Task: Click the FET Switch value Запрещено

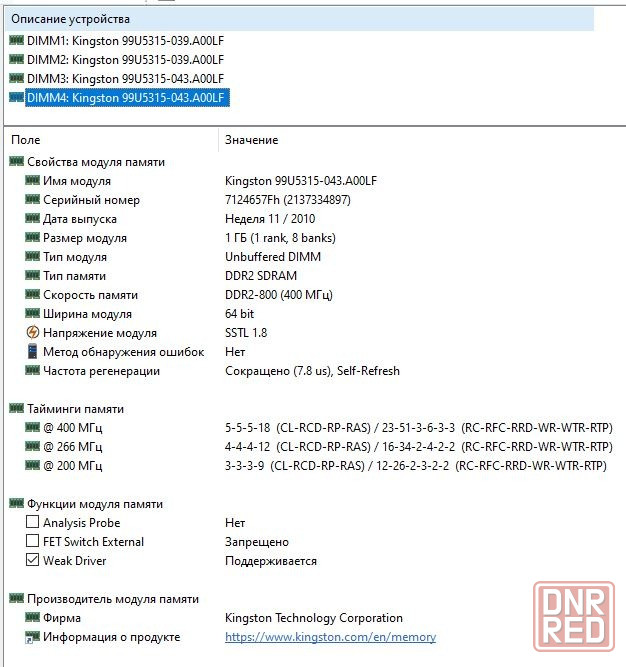Action: click(x=257, y=542)
